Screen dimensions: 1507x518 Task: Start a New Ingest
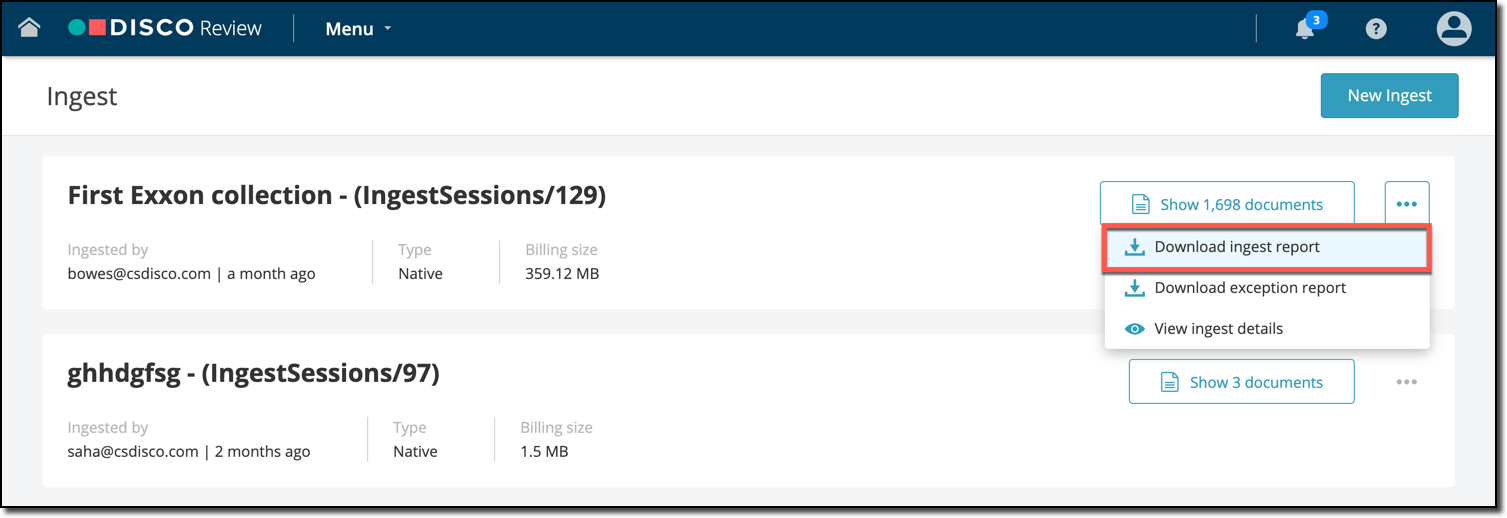[1389, 95]
